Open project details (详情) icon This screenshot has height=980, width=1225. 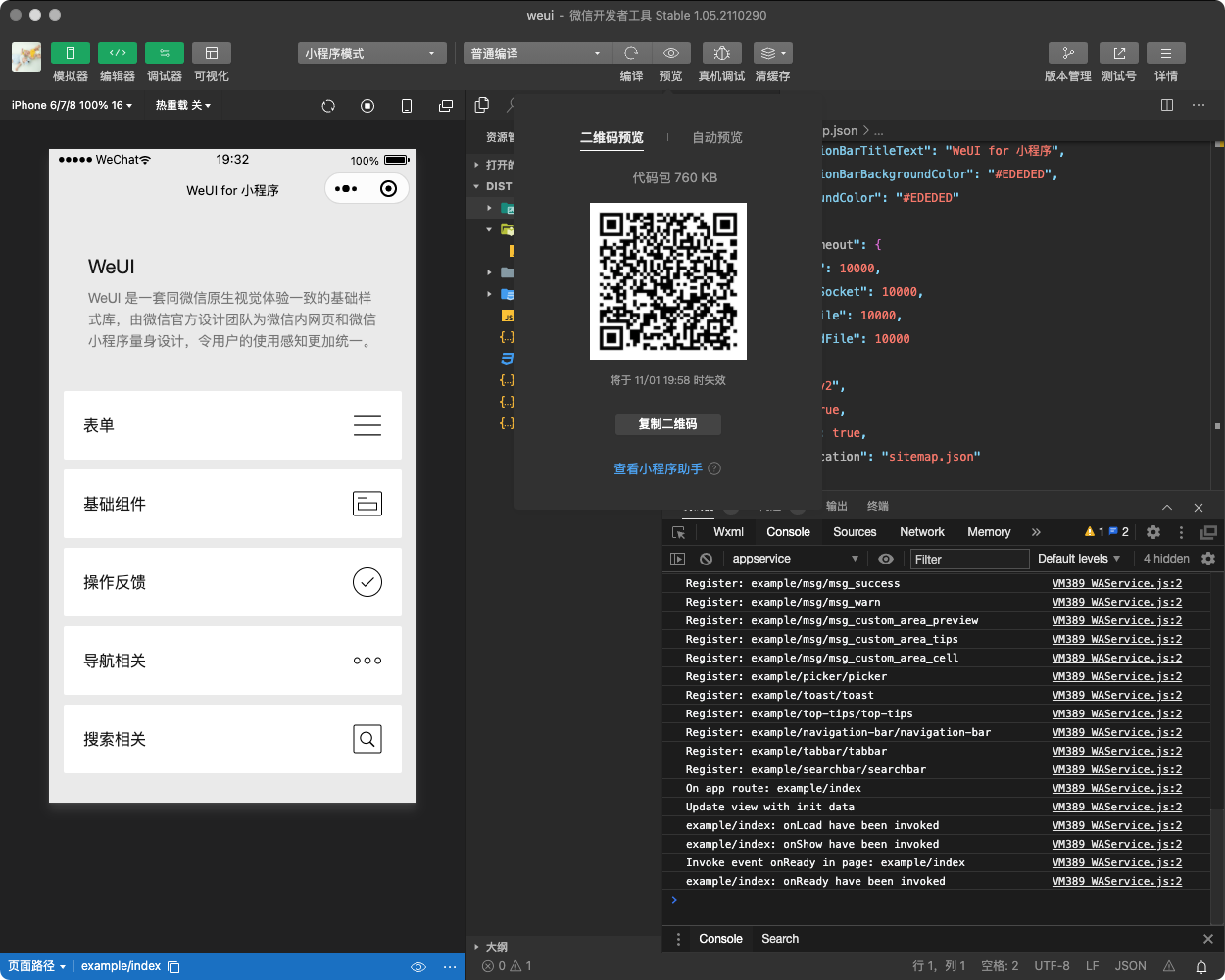1166,53
